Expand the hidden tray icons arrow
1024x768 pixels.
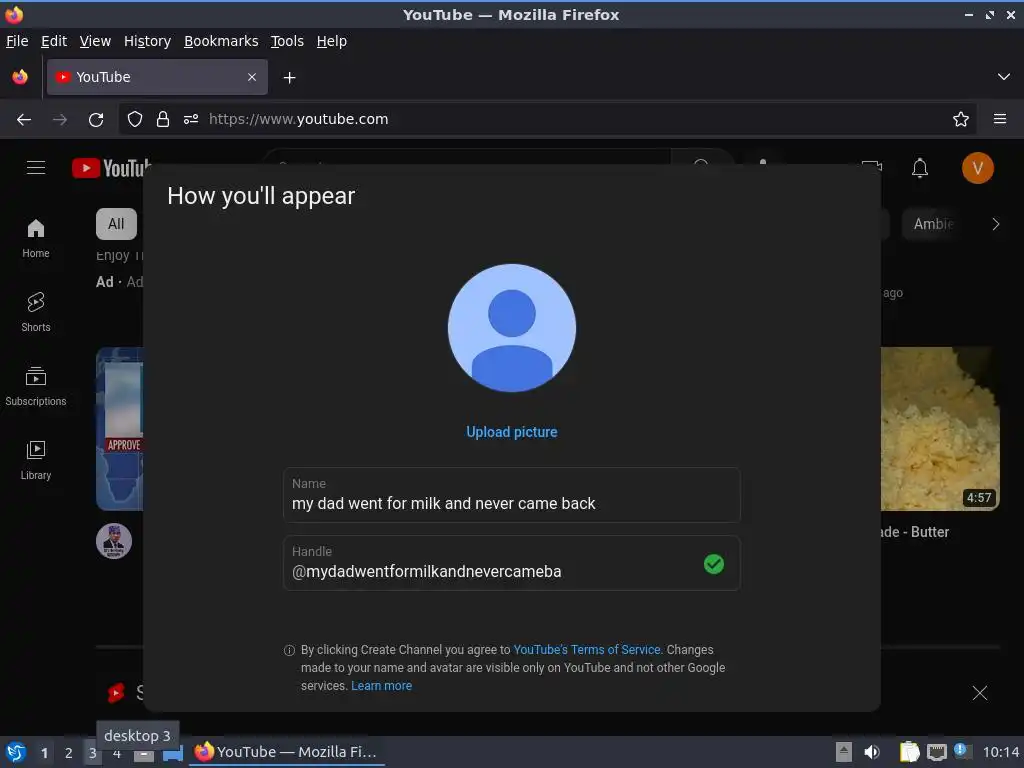coord(844,752)
